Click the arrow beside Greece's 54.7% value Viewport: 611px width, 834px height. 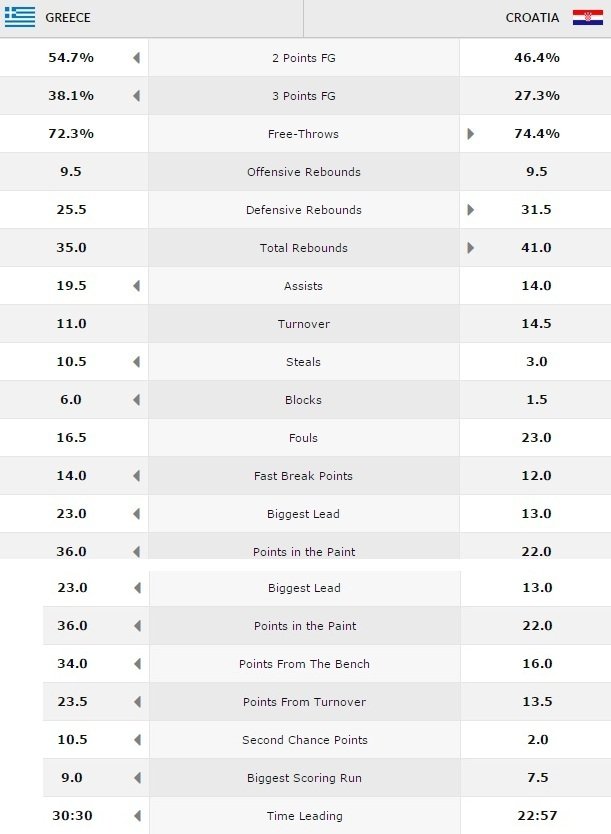pos(137,57)
